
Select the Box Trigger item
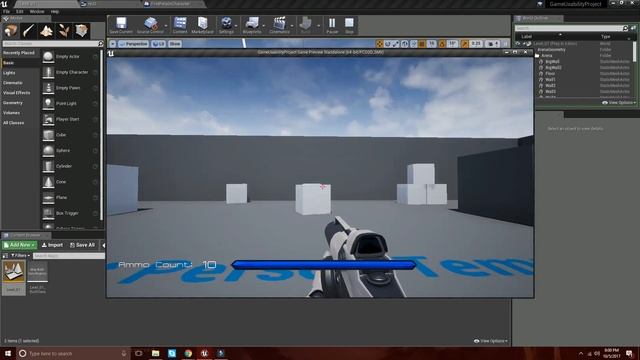[x=71, y=213]
